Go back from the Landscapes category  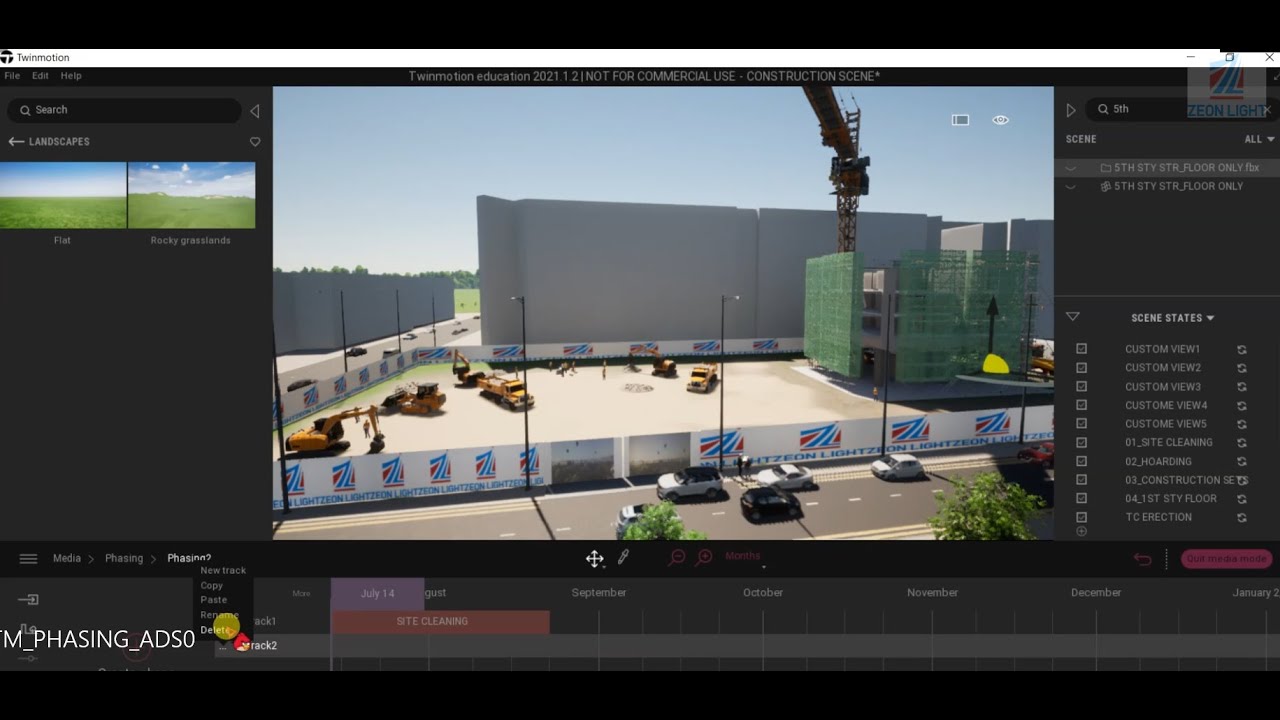coord(16,142)
